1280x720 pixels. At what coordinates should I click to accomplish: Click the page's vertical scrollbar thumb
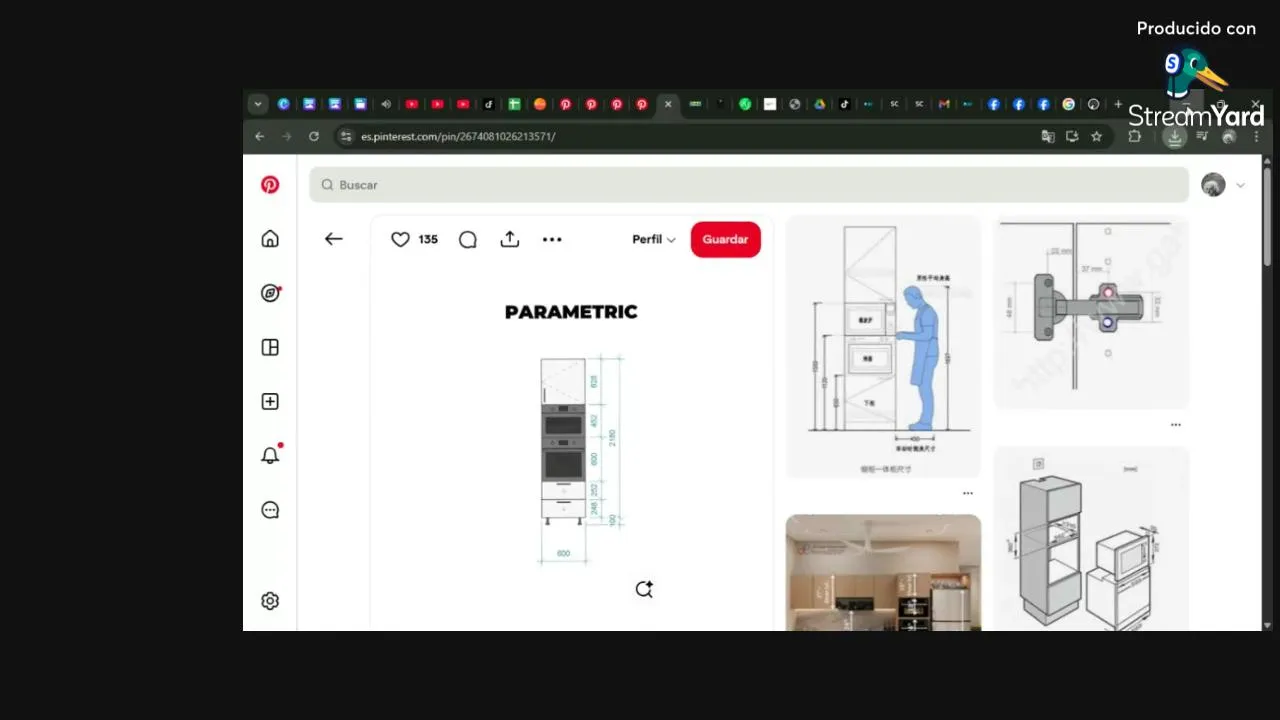point(1267,215)
